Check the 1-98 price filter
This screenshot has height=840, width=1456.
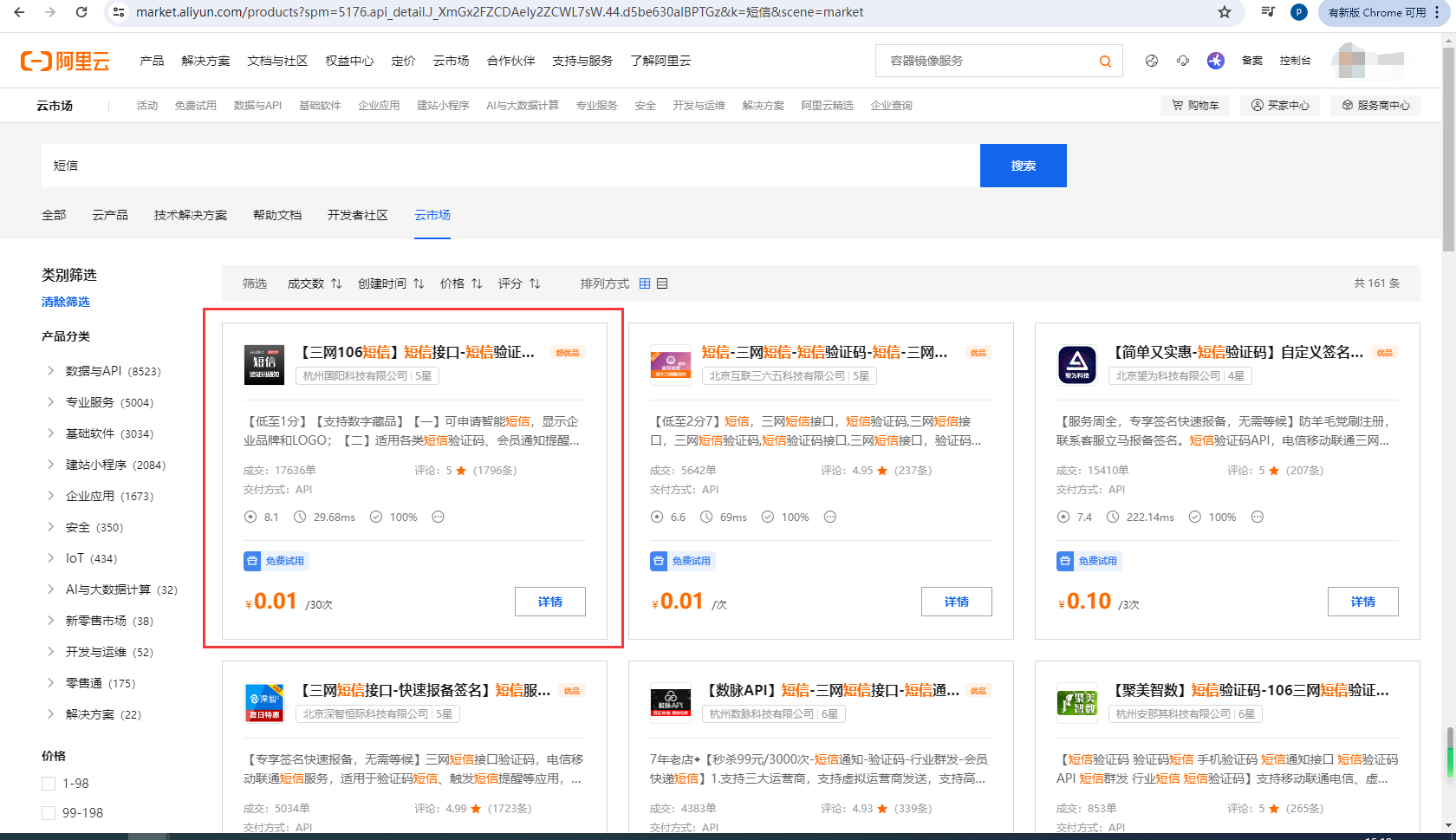coord(49,784)
